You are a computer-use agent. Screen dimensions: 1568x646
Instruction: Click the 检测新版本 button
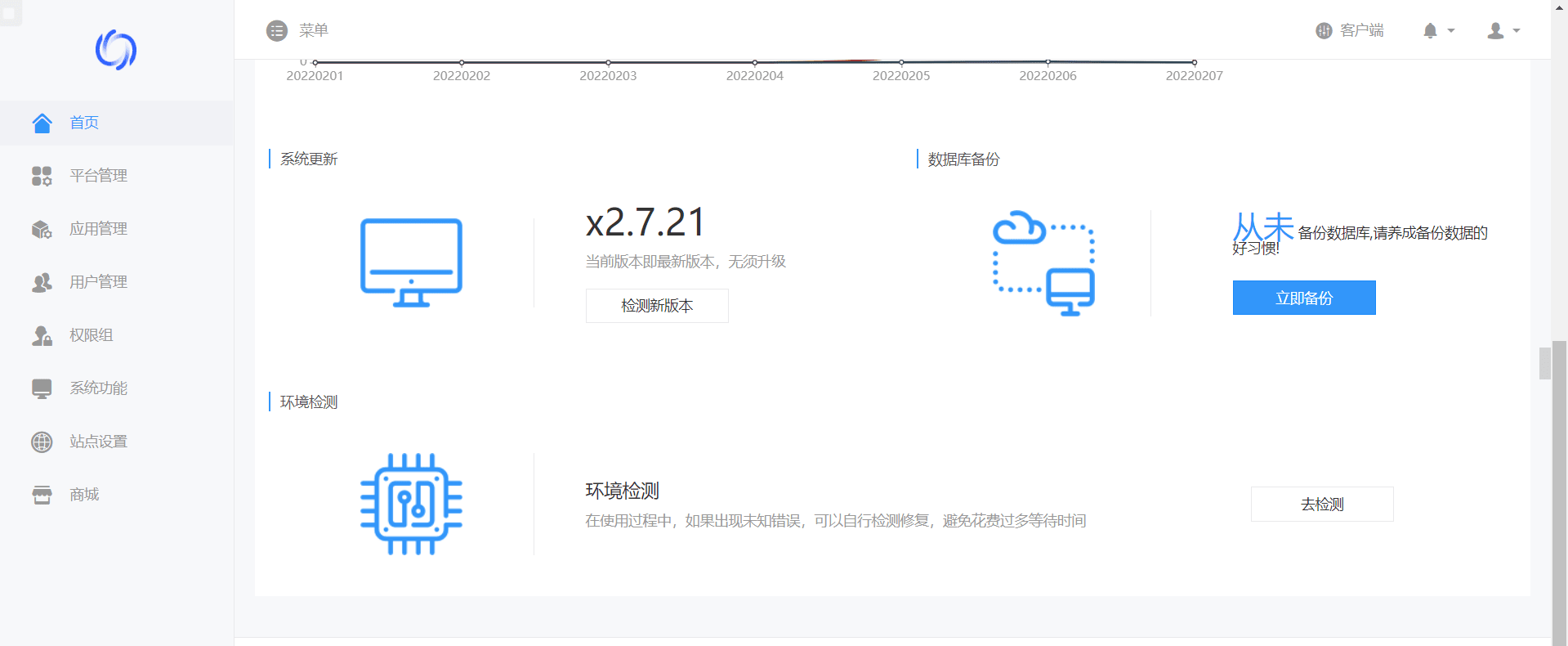pos(657,306)
